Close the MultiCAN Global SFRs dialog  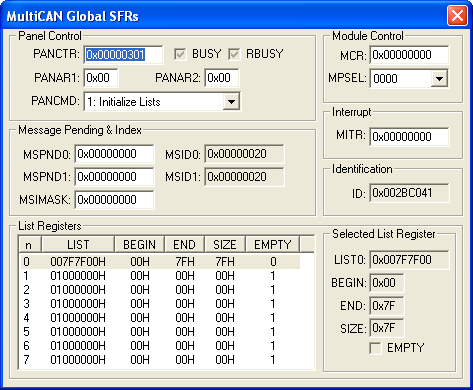point(457,16)
